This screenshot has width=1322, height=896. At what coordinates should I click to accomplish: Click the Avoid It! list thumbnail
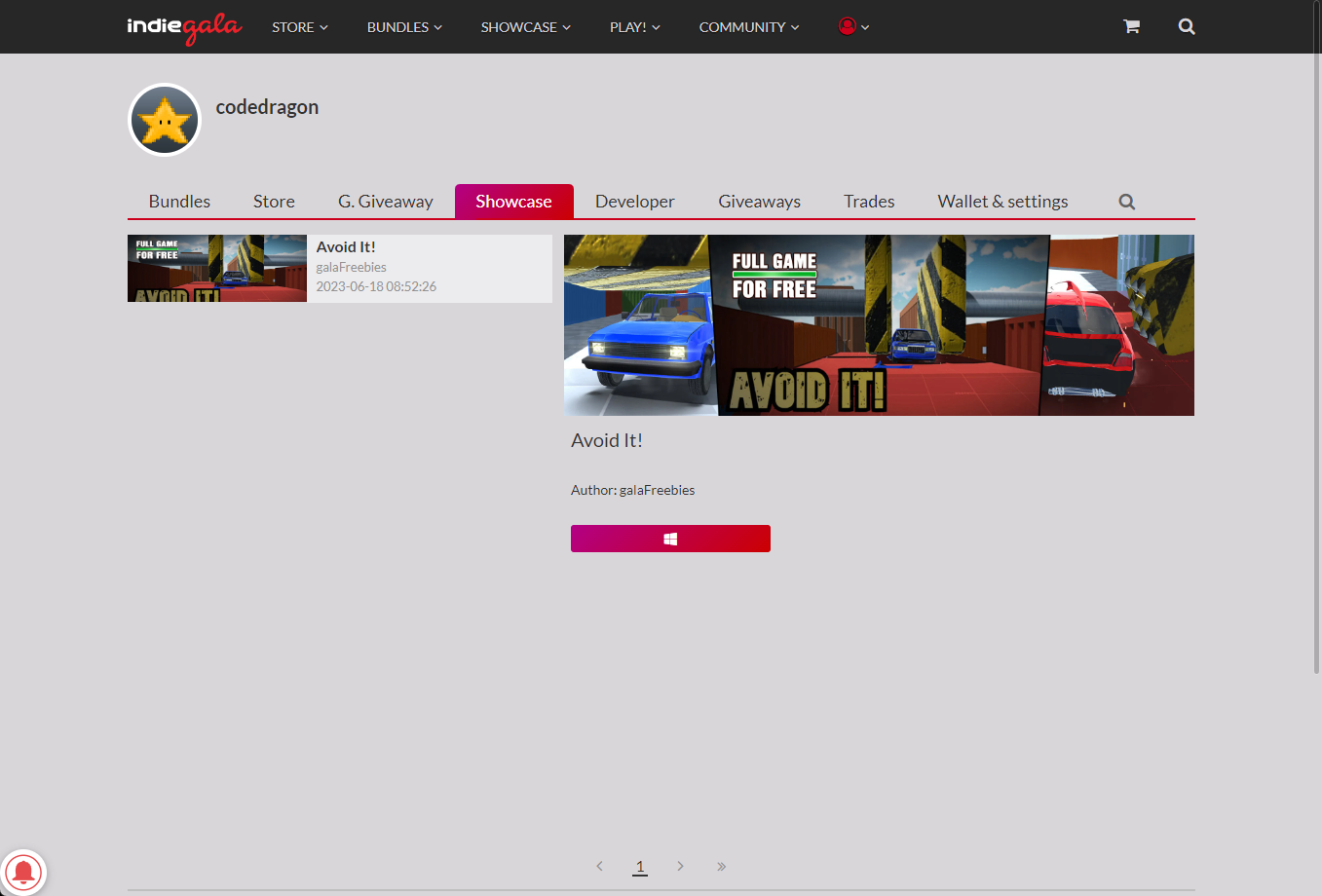point(217,268)
